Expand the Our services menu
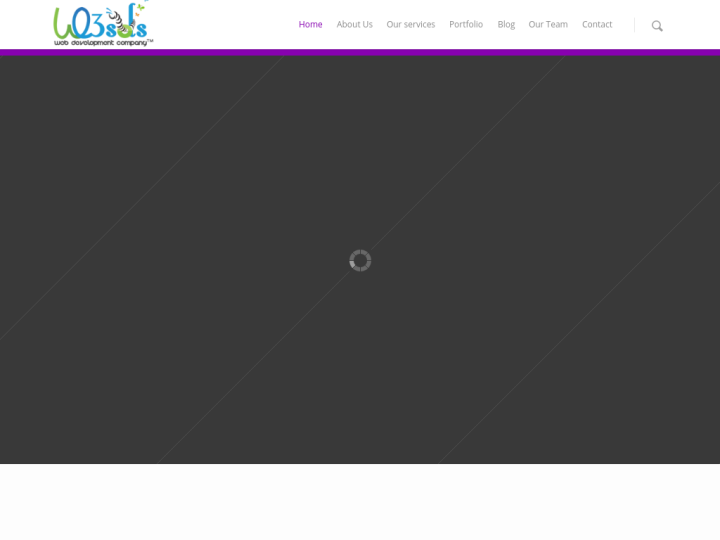 (x=410, y=24)
